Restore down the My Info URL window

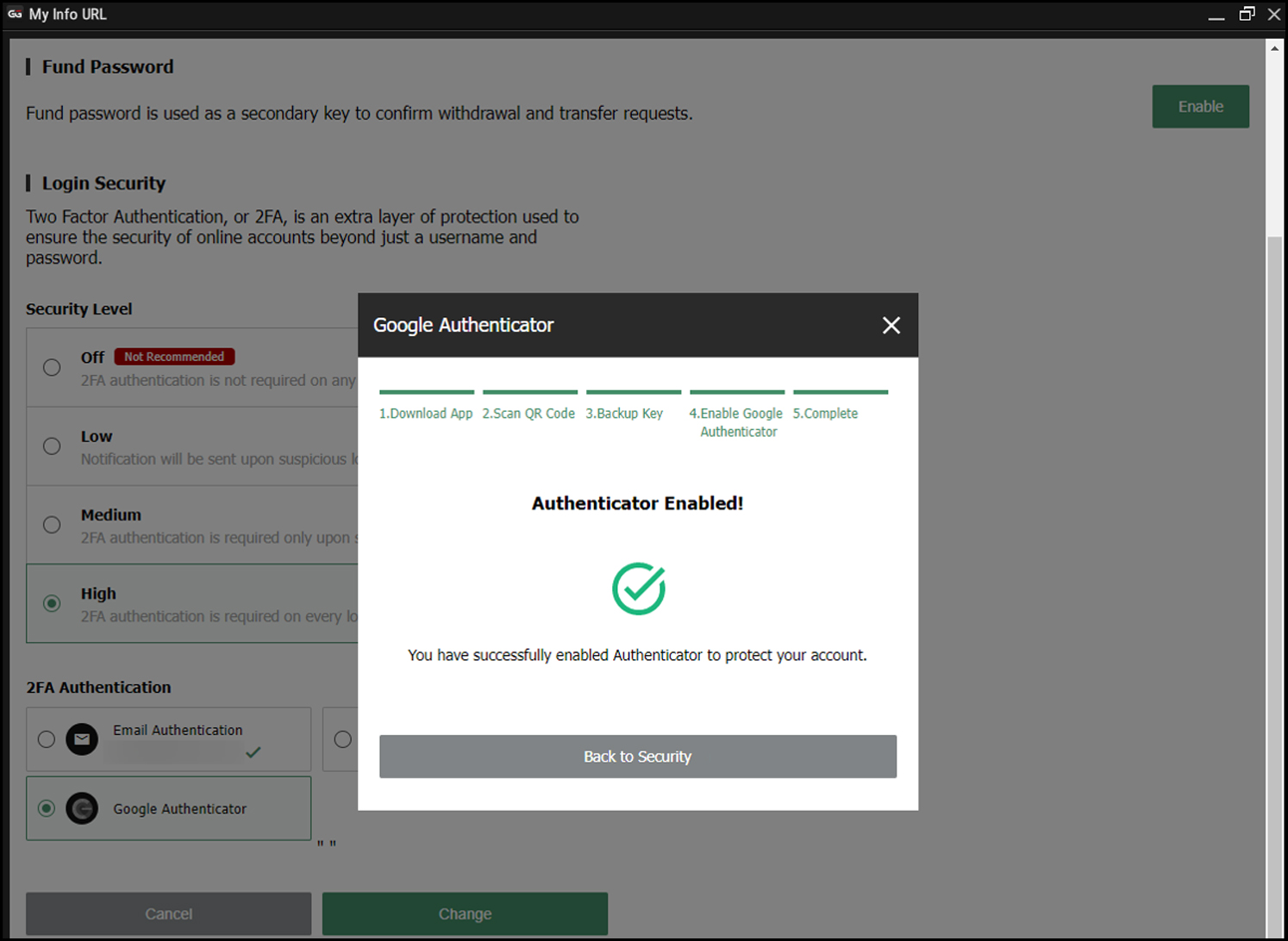pyautogui.click(x=1247, y=14)
